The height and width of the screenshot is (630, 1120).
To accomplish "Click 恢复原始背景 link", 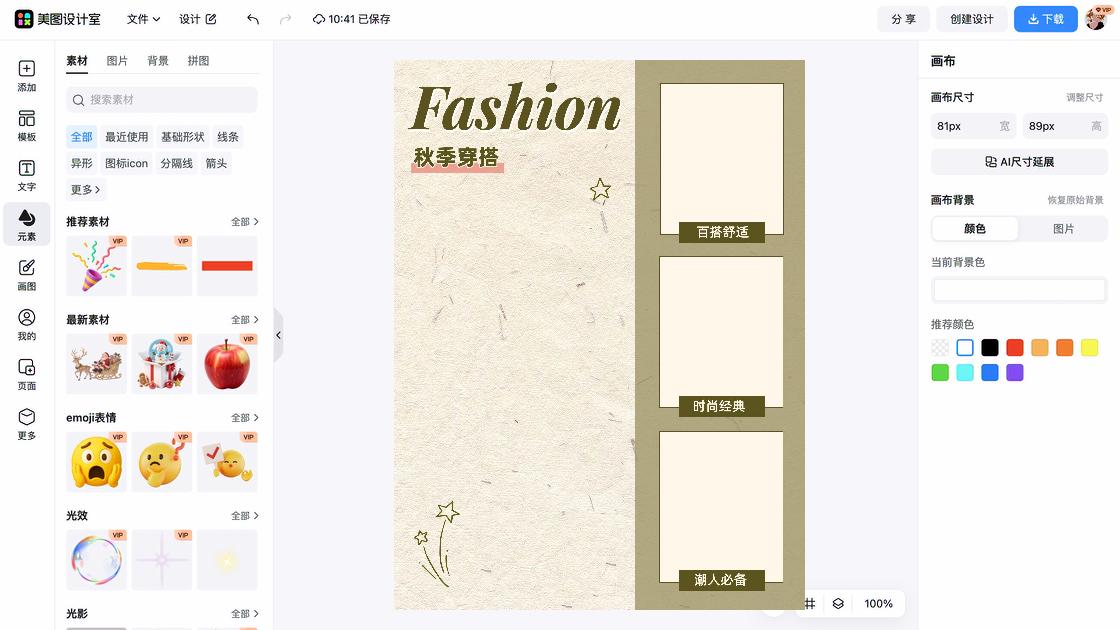I will click(1075, 200).
